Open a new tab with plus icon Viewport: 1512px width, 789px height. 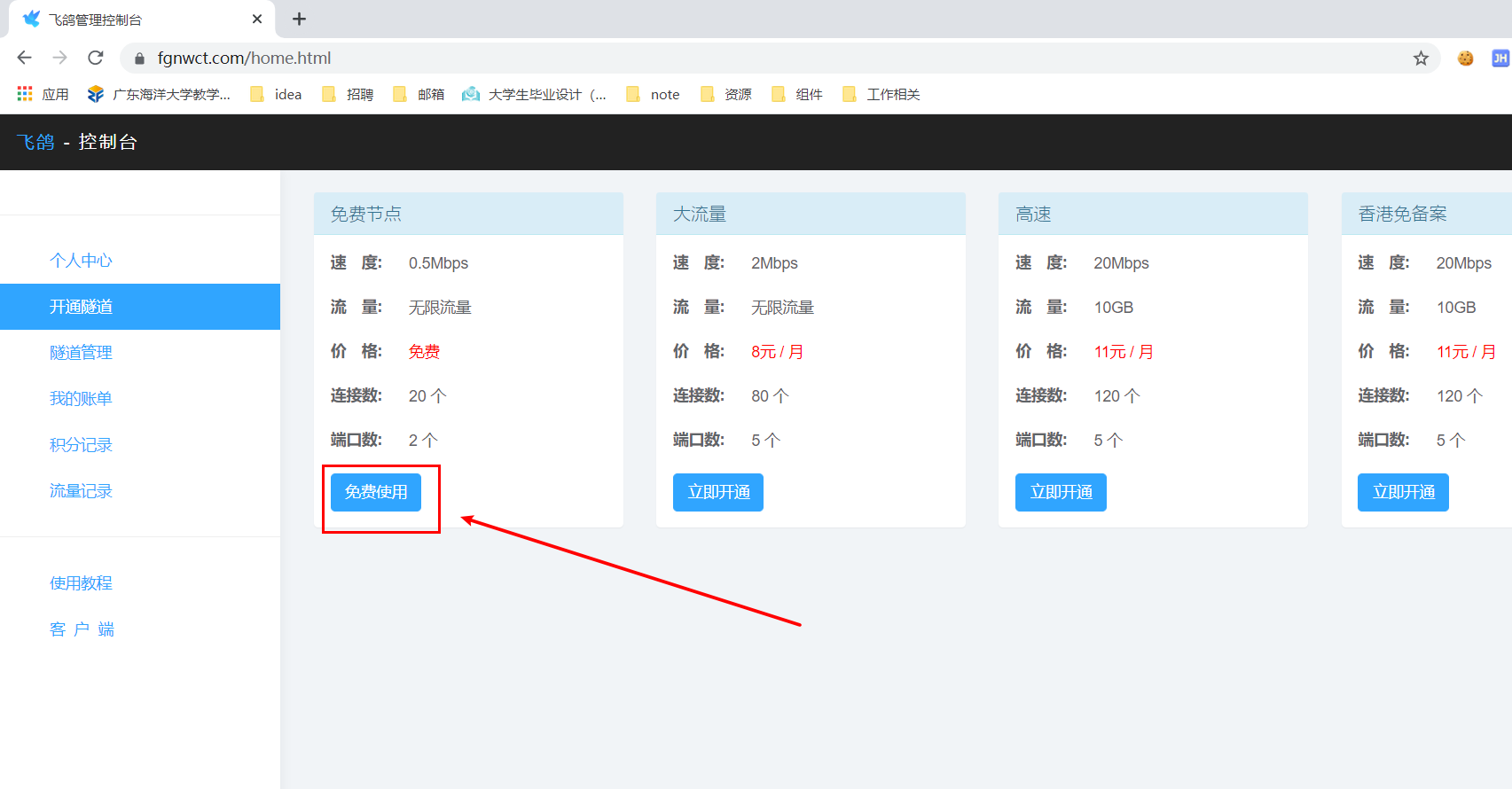pos(299,19)
